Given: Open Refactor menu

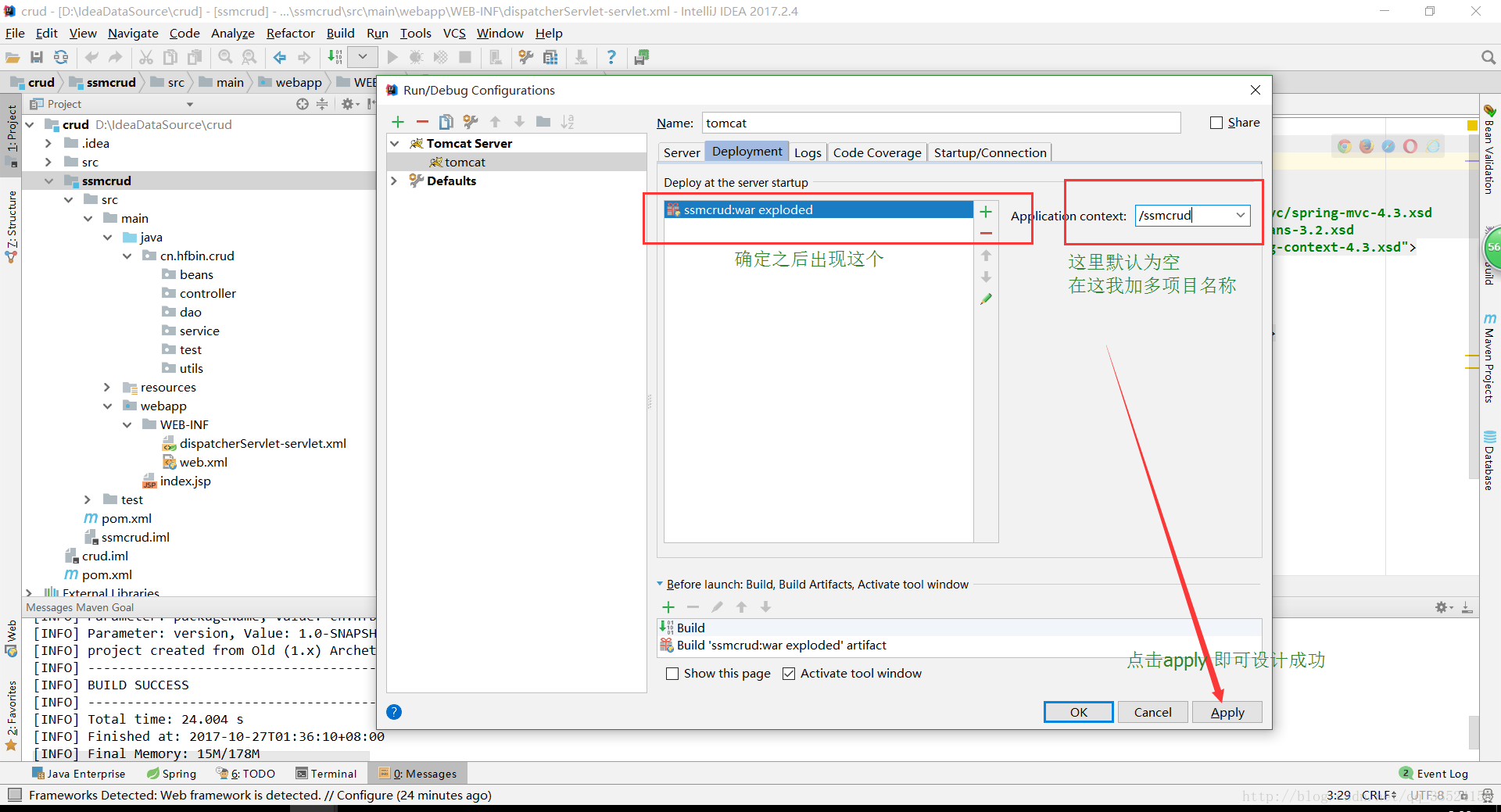Looking at the screenshot, I should point(290,33).
